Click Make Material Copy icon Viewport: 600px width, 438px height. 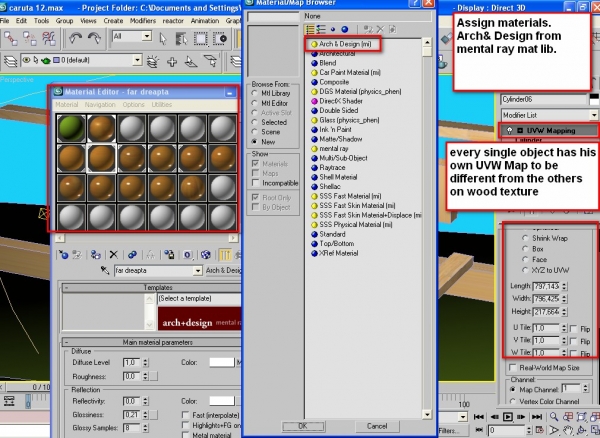(x=132, y=255)
